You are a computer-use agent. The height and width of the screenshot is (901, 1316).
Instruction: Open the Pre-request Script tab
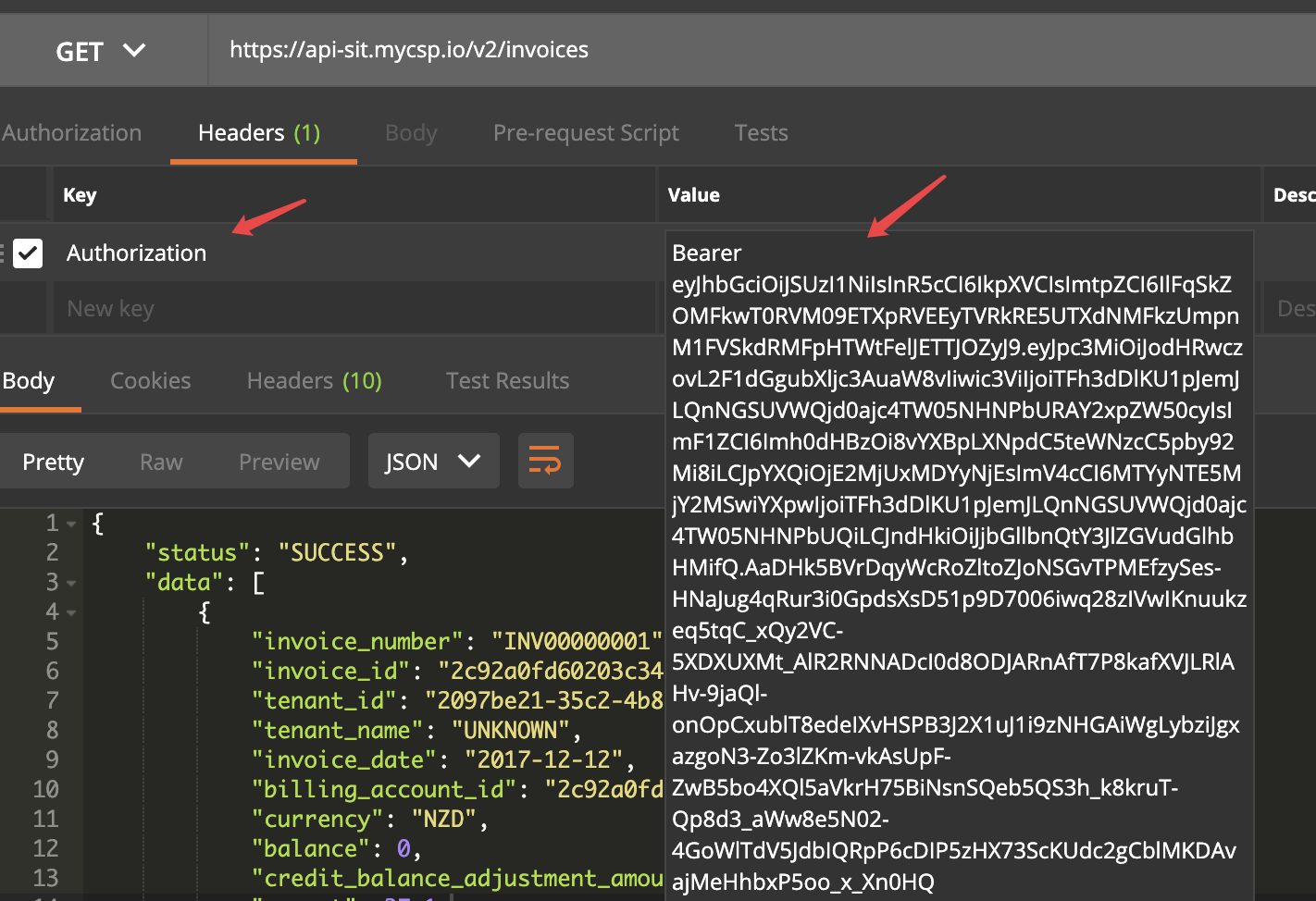tap(586, 132)
